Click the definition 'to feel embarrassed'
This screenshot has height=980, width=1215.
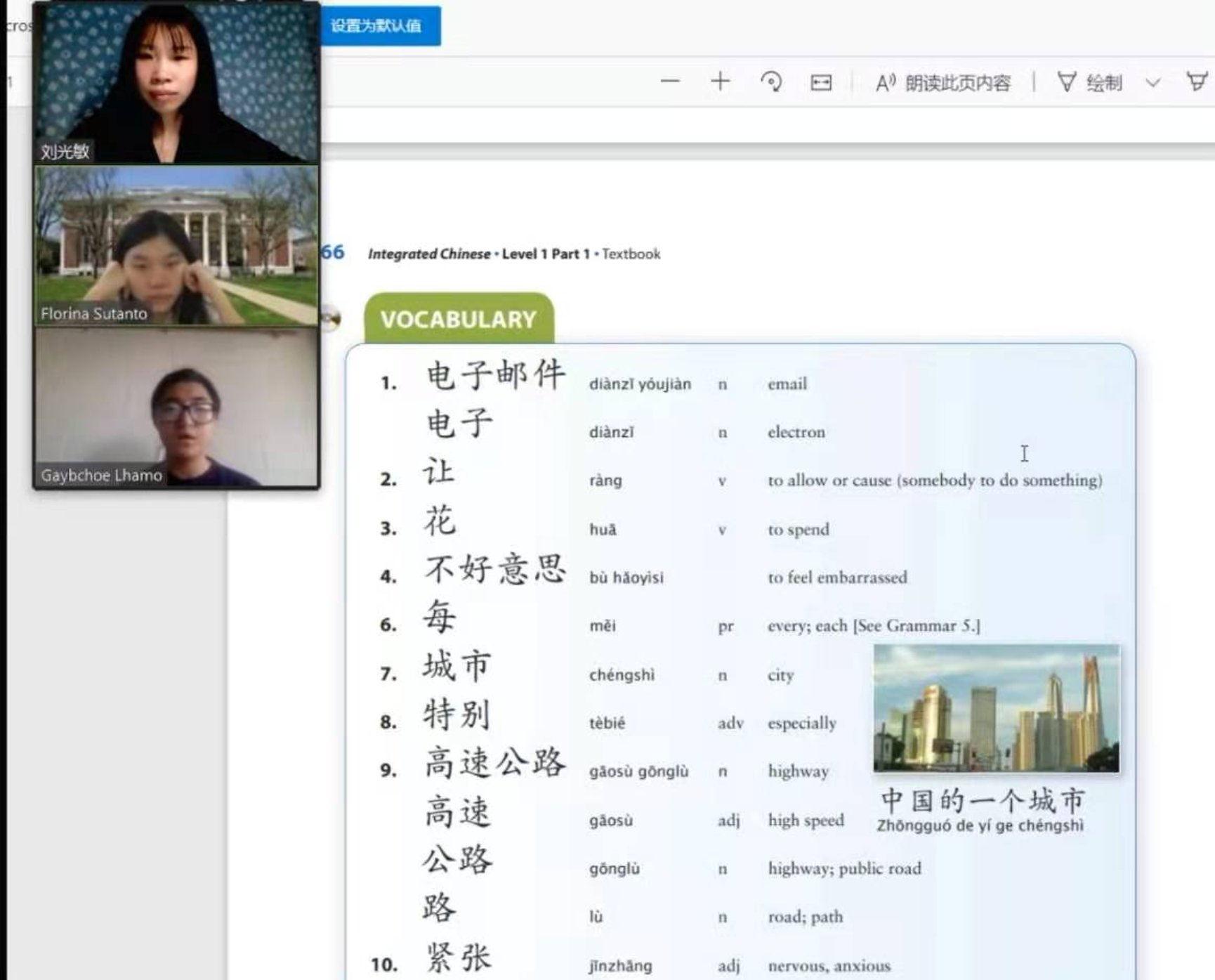coord(837,577)
